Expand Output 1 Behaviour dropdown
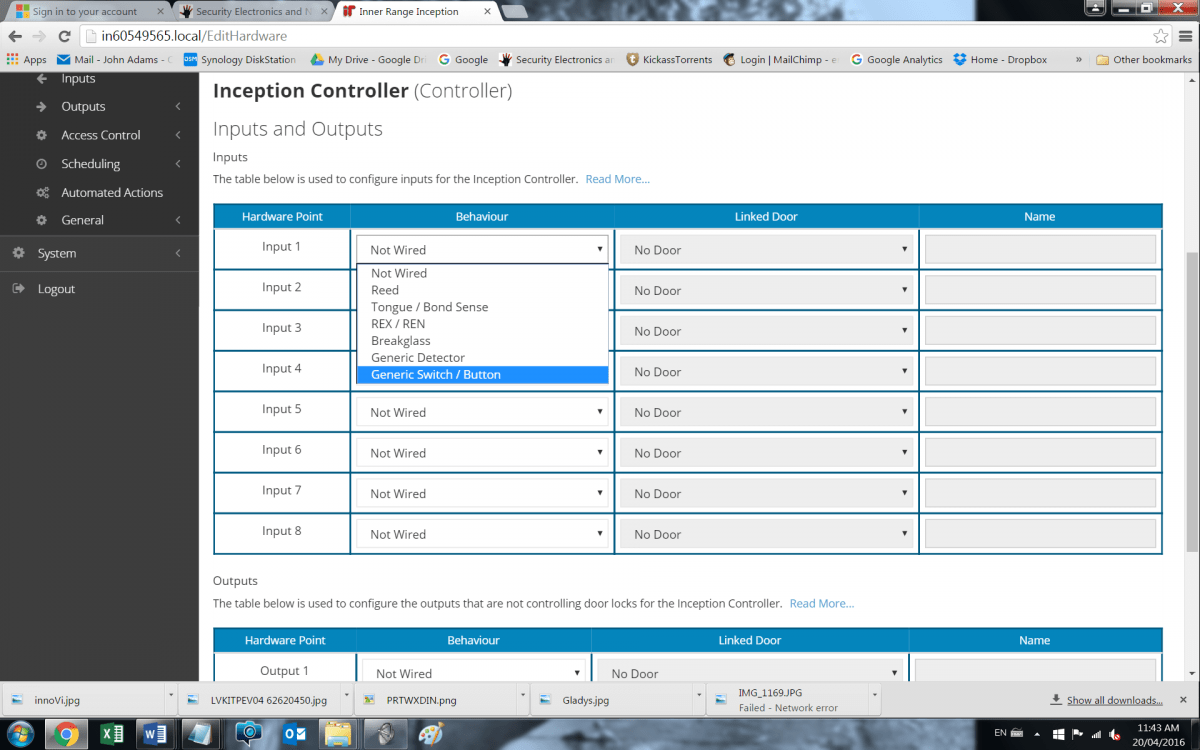Viewport: 1200px width, 750px height. tap(473, 673)
